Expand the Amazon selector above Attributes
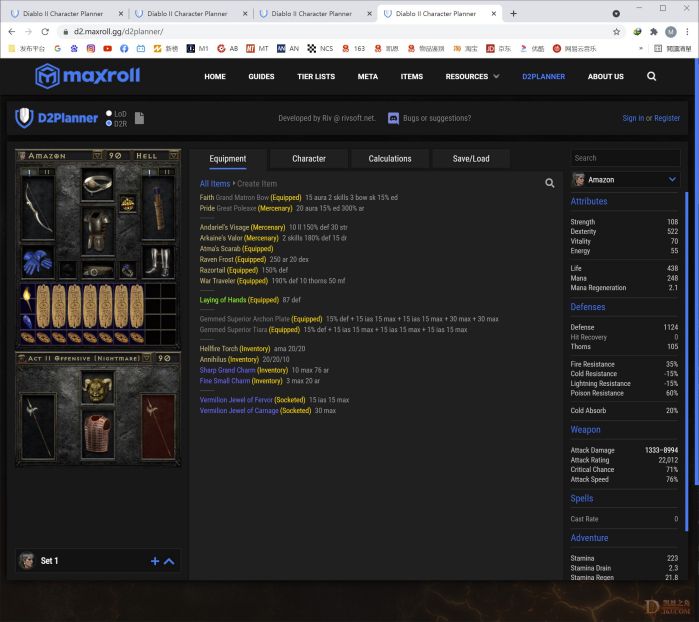Image resolution: width=699 pixels, height=622 pixels. (625, 180)
